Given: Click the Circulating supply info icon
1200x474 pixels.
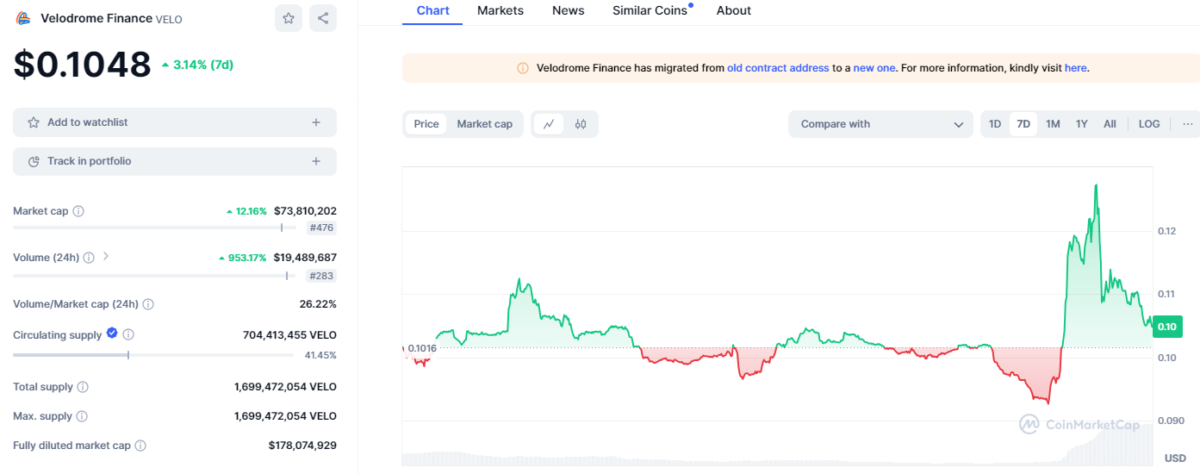Looking at the screenshot, I should coord(128,335).
